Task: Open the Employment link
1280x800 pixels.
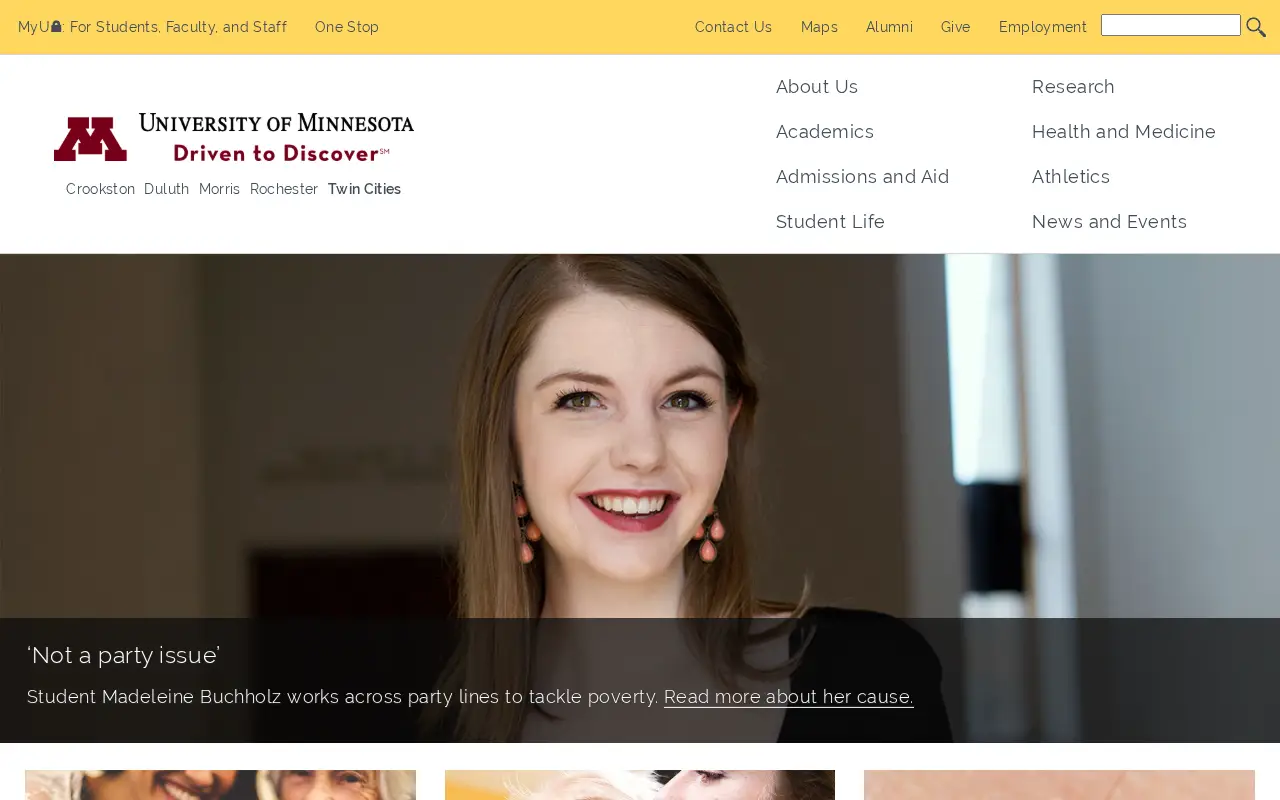Action: tap(1042, 27)
